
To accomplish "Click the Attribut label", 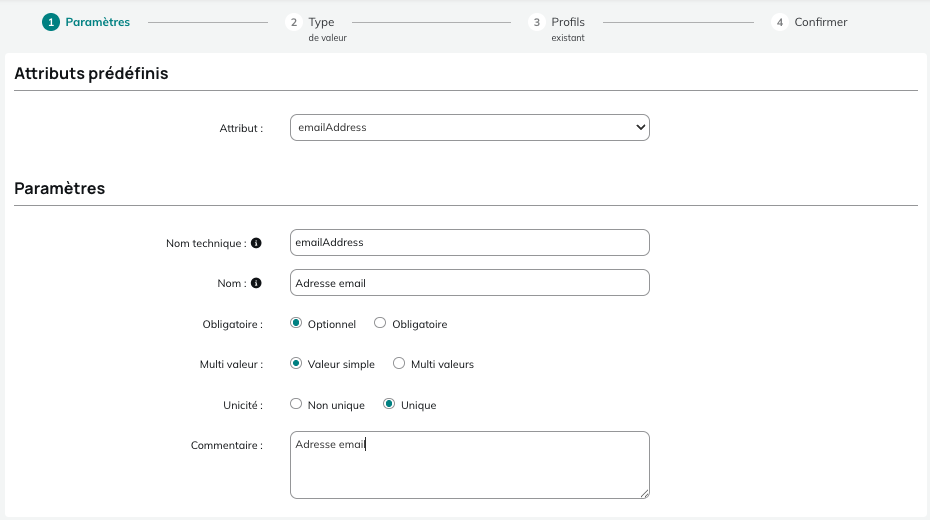I will tap(241, 129).
